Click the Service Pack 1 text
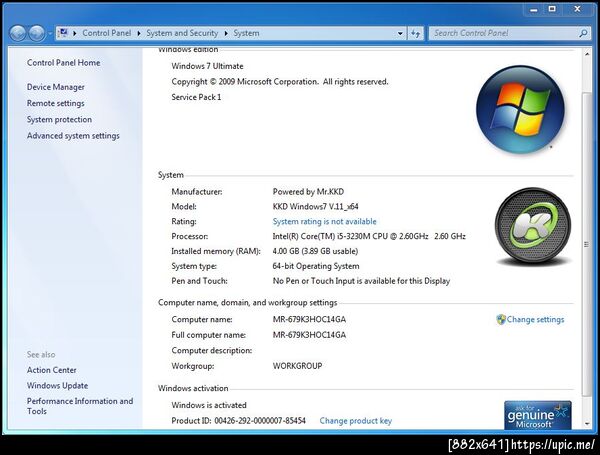 click(196, 97)
